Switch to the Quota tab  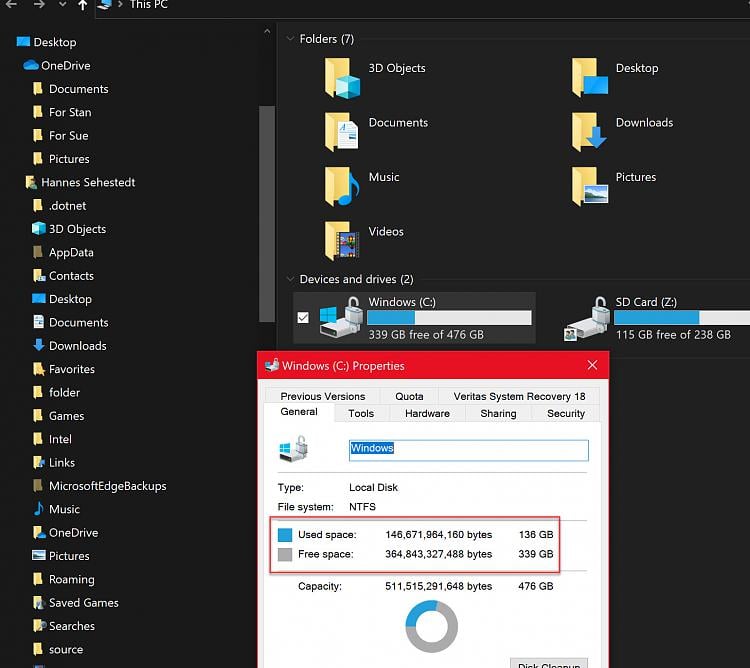pyautogui.click(x=409, y=396)
